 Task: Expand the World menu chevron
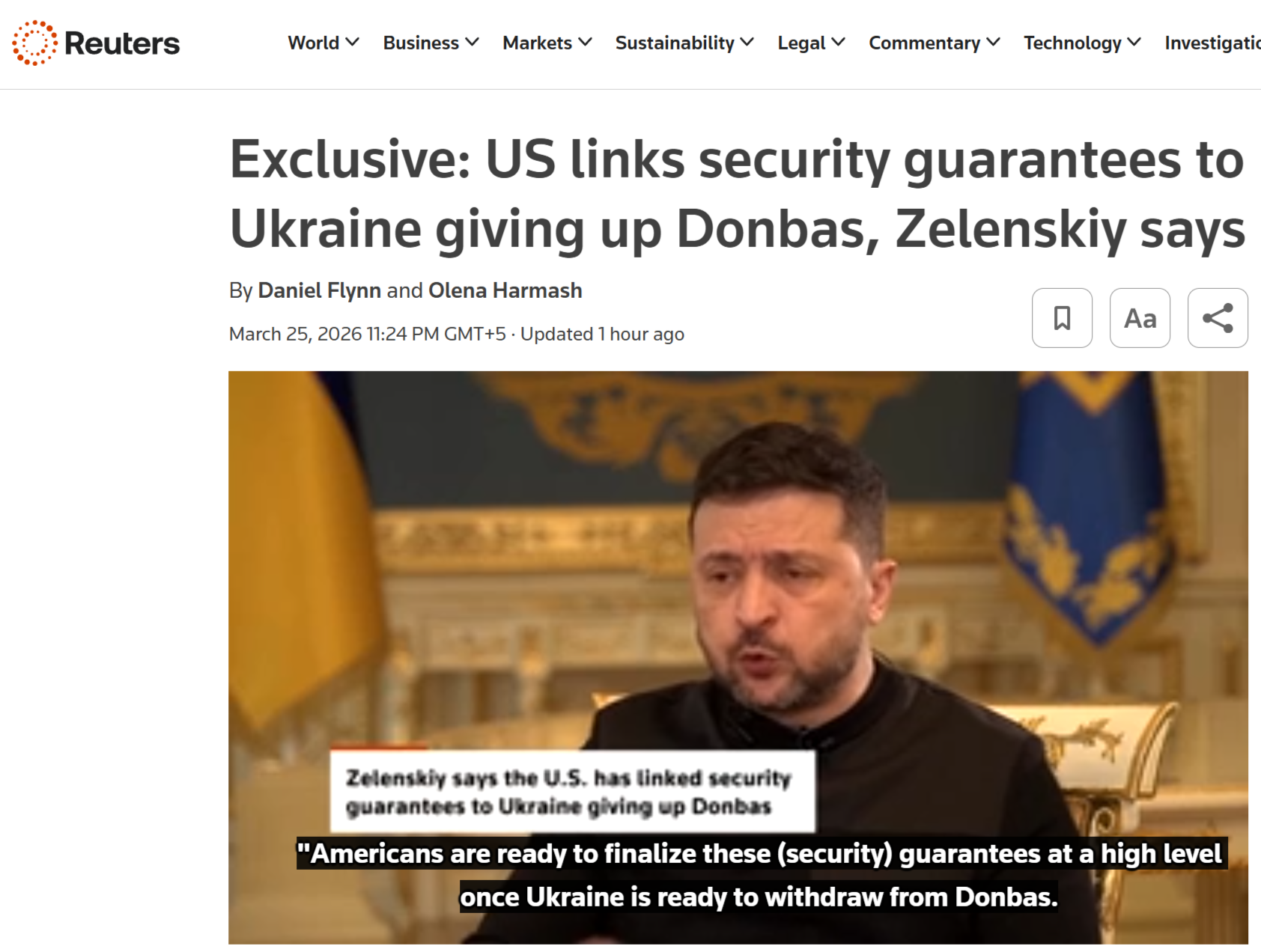click(352, 43)
